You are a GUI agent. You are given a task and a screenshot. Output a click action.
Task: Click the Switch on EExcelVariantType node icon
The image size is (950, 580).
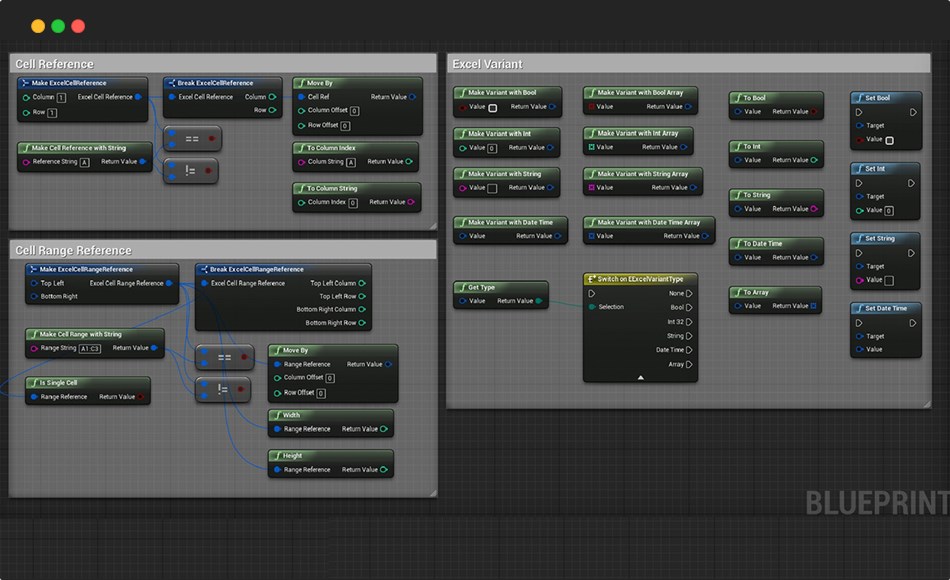591,279
